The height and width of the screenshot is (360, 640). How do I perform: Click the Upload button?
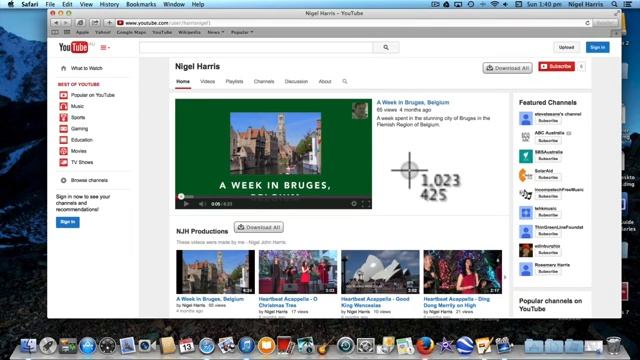point(566,47)
